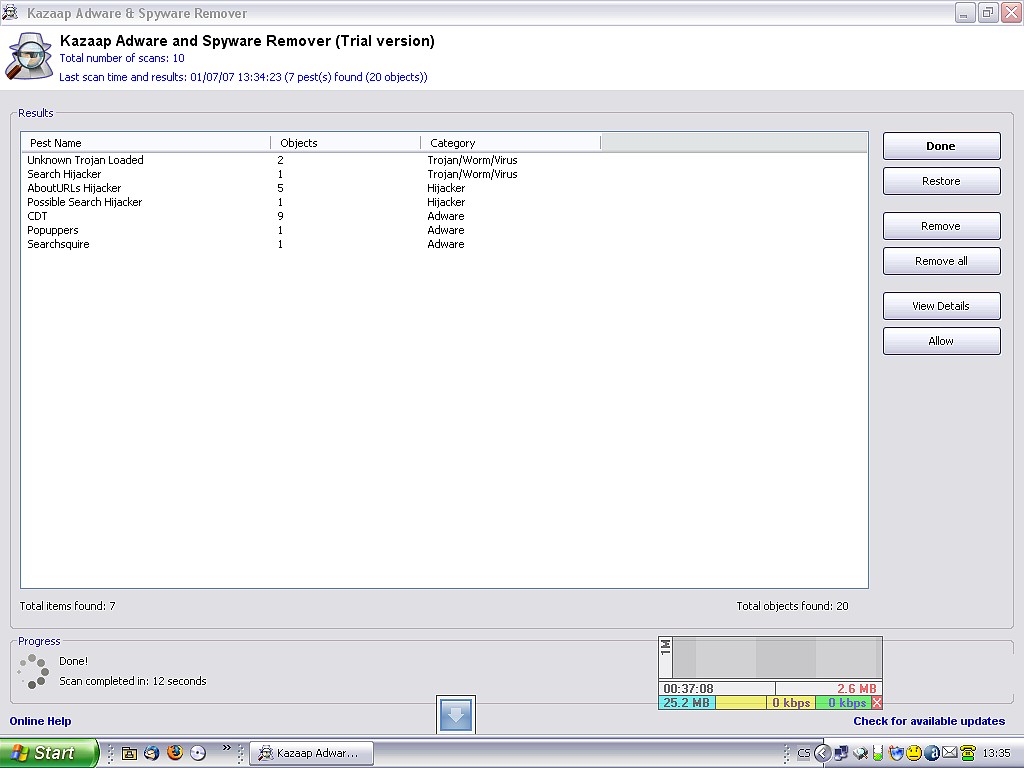This screenshot has width=1024, height=768.
Task: Switch to Kazaap Adwar... taskbar button
Action: click(312, 753)
